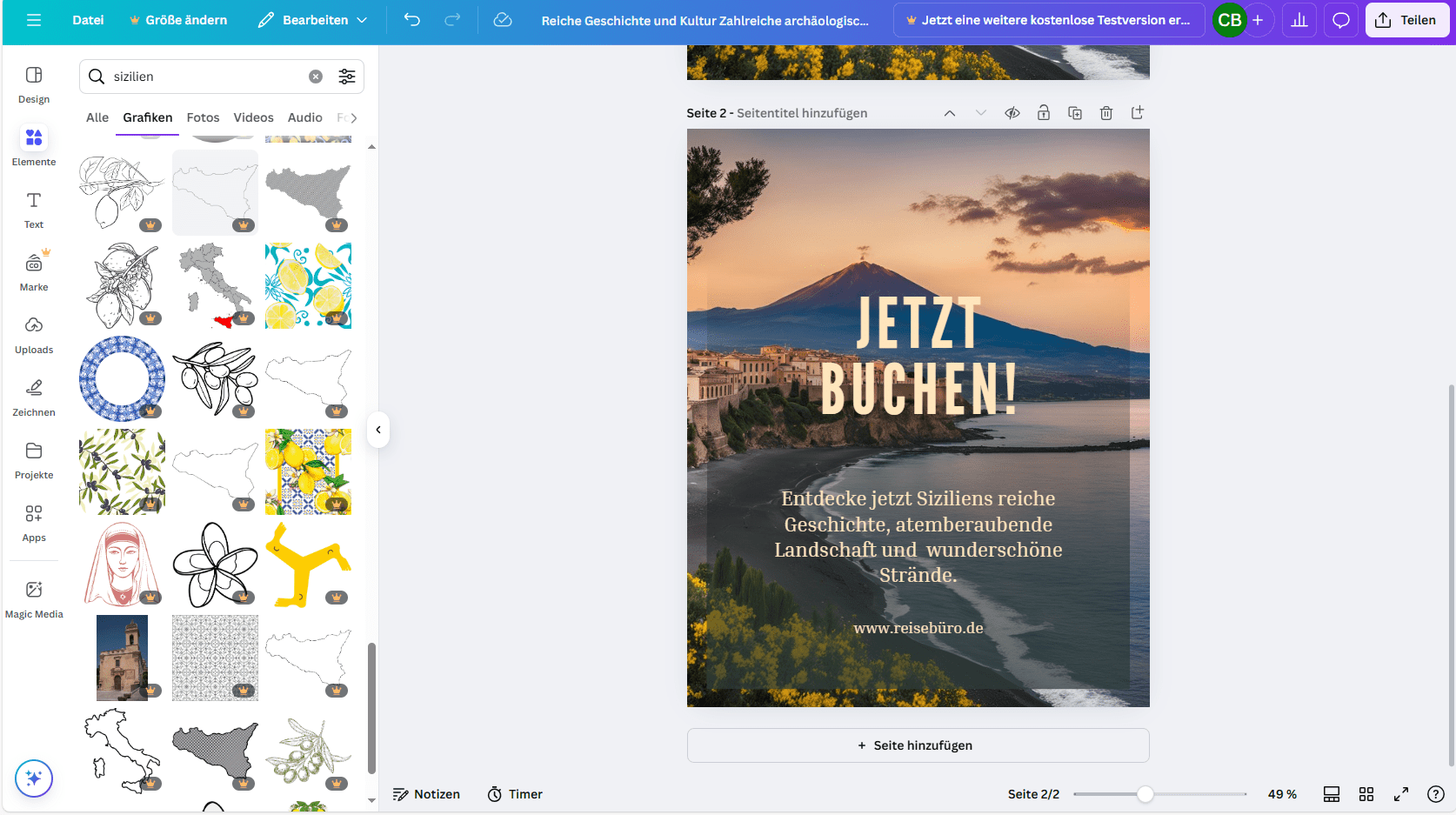The image size is (1456, 815).
Task: Open Magic Media tool
Action: 34,598
